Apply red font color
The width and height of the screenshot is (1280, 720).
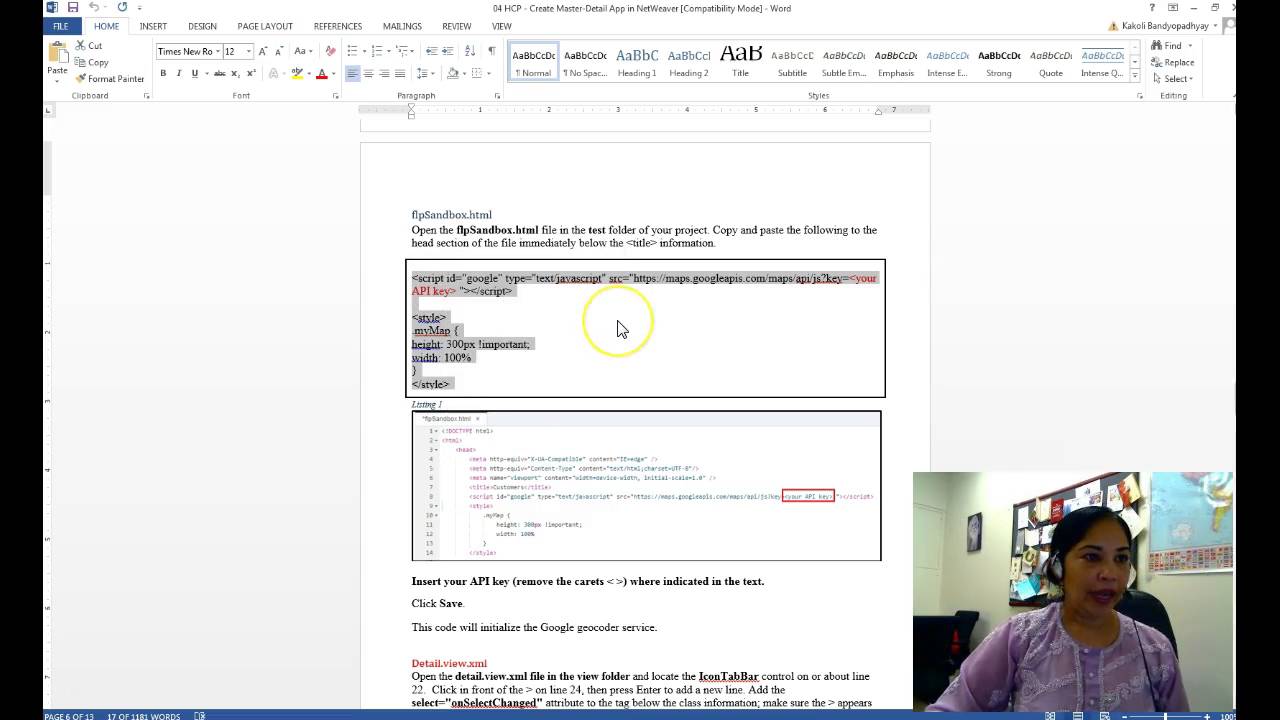(321, 73)
